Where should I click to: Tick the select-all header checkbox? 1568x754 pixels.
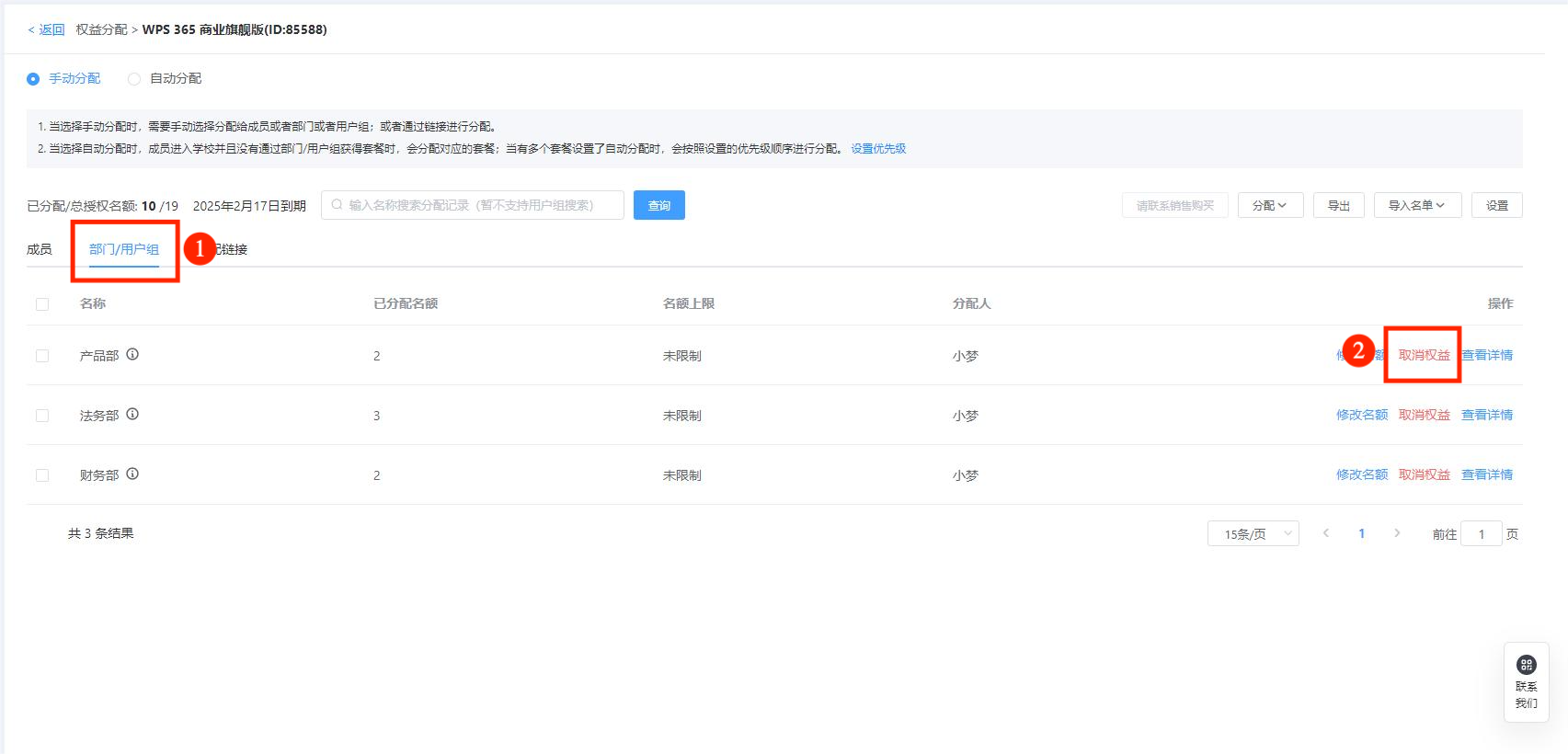pyautogui.click(x=42, y=304)
